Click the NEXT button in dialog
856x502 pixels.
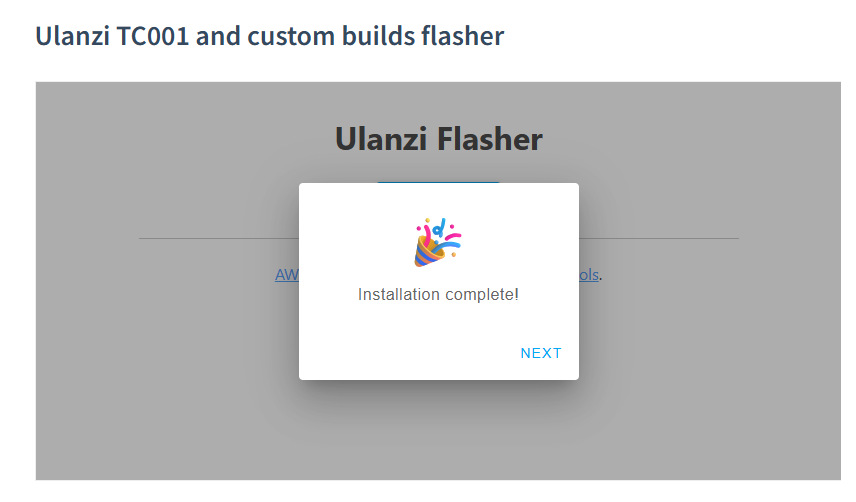point(540,353)
